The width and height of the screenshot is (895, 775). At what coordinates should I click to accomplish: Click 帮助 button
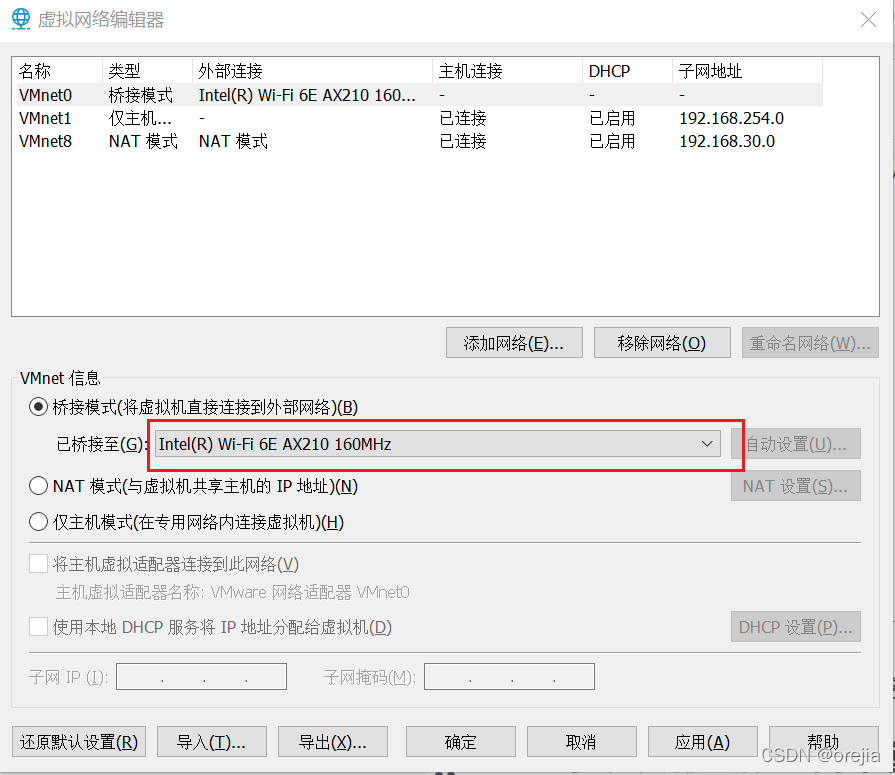[x=824, y=742]
